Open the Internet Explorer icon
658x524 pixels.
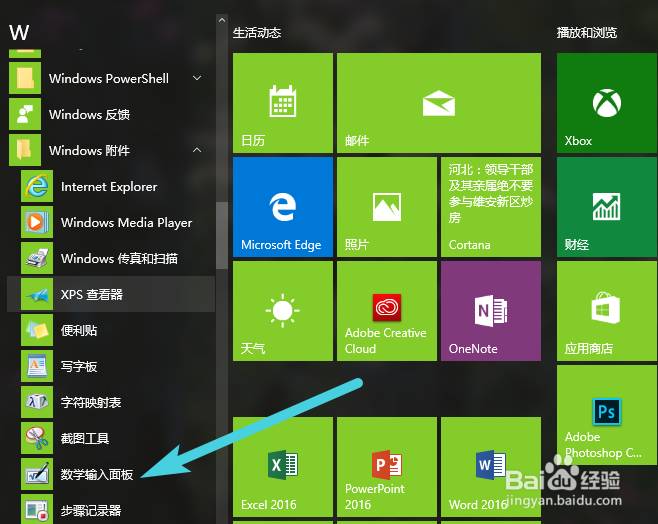pos(37,186)
